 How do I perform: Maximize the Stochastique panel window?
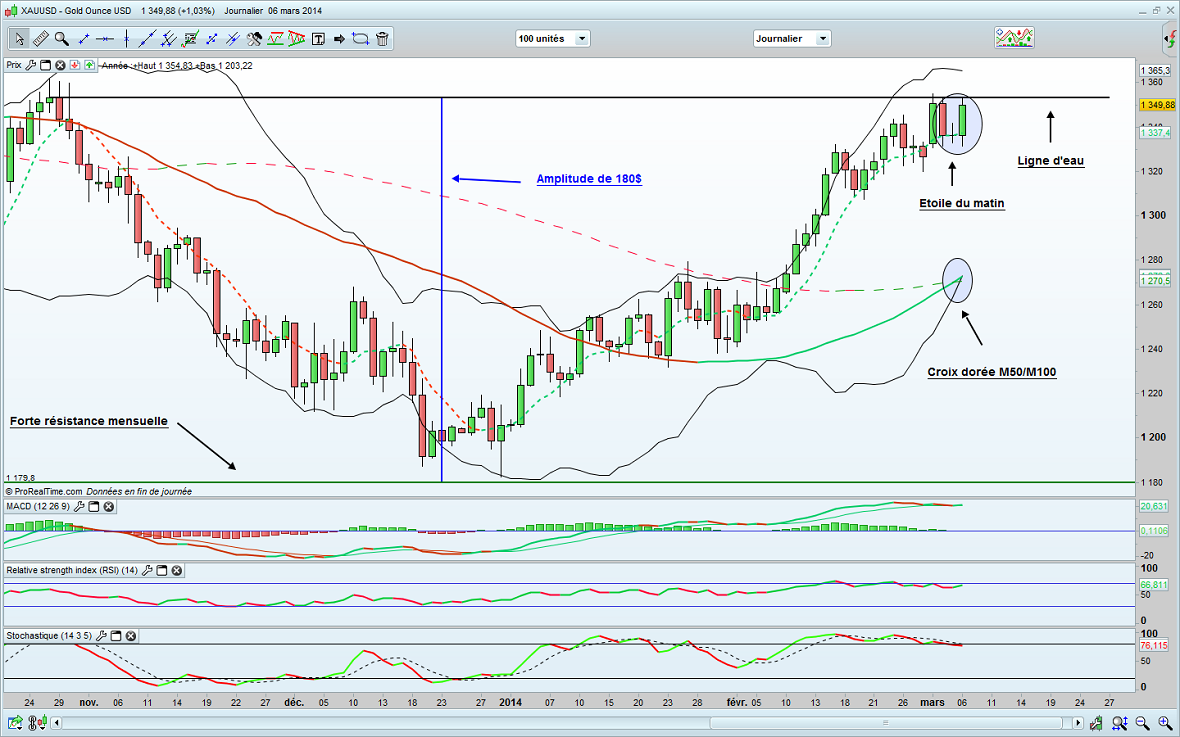(115, 636)
